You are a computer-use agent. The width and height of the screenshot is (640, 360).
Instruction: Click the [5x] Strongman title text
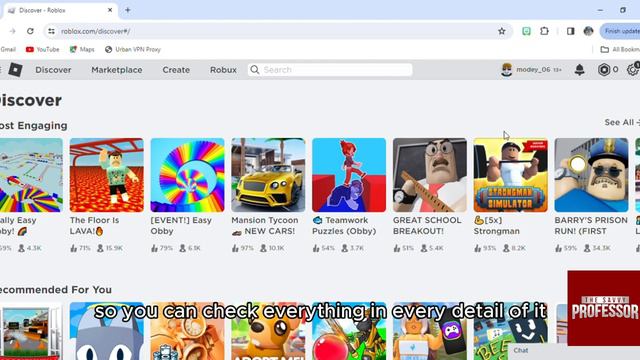click(x=497, y=226)
